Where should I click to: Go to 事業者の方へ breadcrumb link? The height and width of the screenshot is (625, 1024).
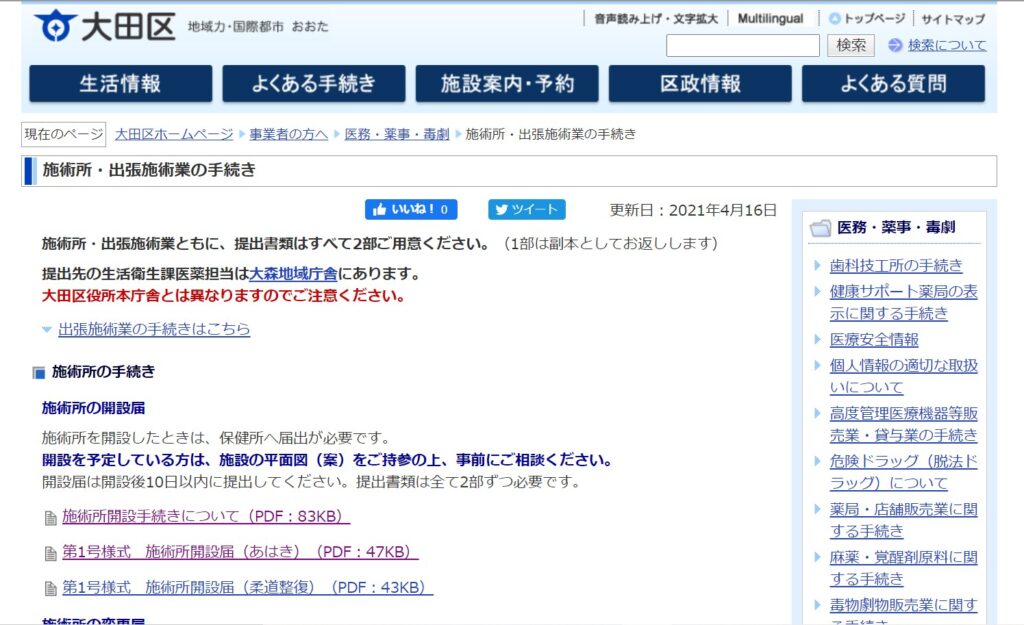(x=288, y=134)
